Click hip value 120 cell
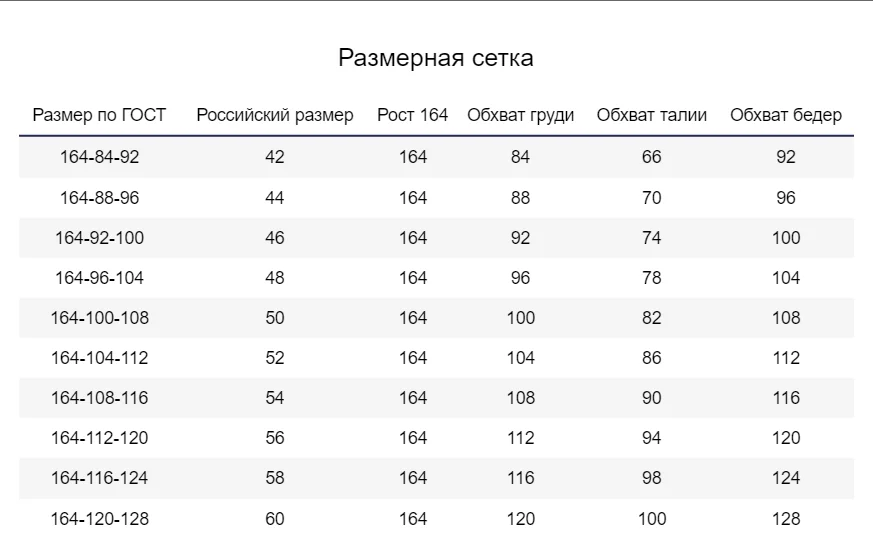This screenshot has height=548, width=873. tap(786, 438)
